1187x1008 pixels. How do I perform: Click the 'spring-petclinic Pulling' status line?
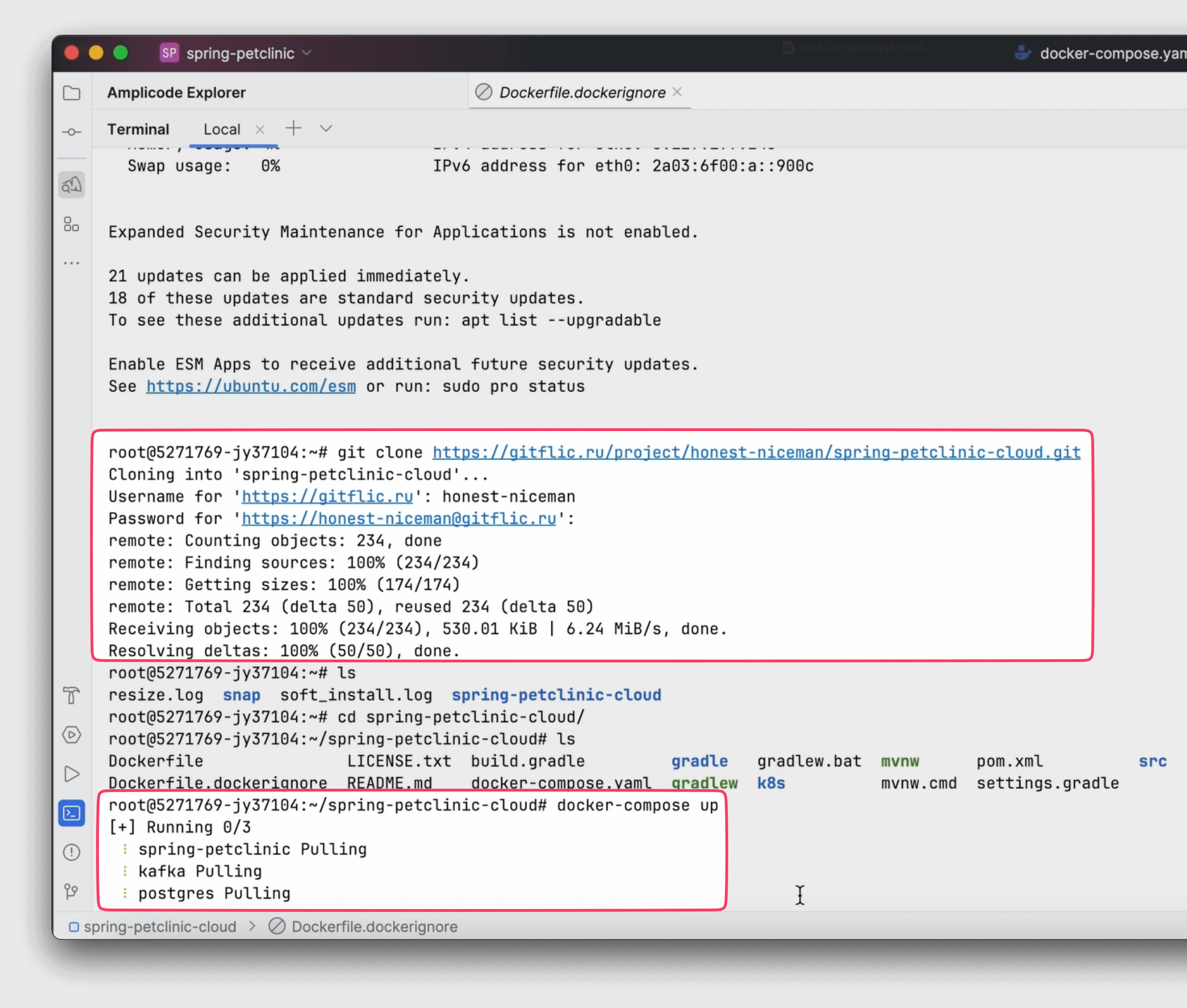click(x=253, y=849)
